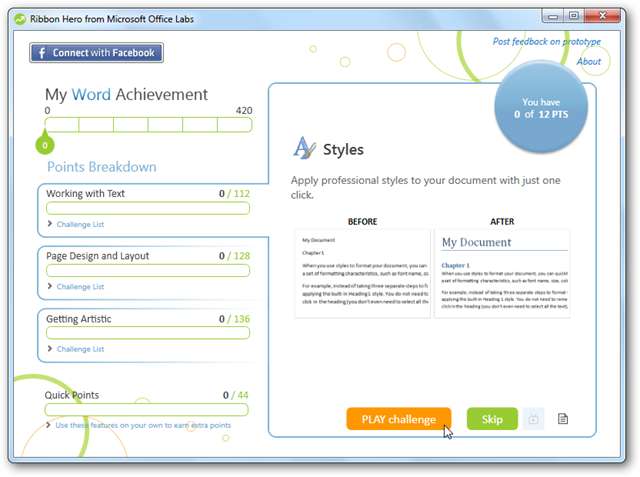This screenshot has width=640, height=477.
Task: Open the Post feedback on prototype link
Action: [546, 42]
